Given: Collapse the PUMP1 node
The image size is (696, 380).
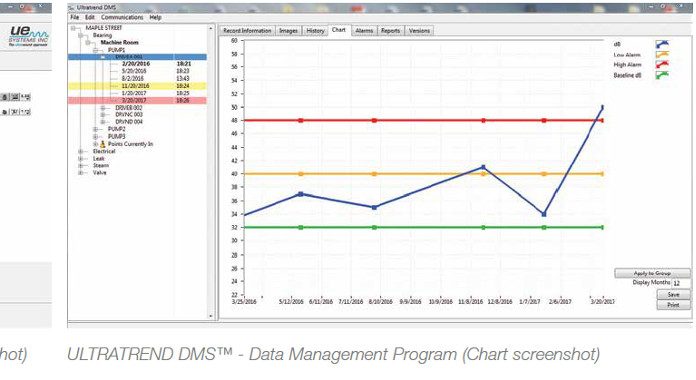Looking at the screenshot, I should tap(95, 50).
